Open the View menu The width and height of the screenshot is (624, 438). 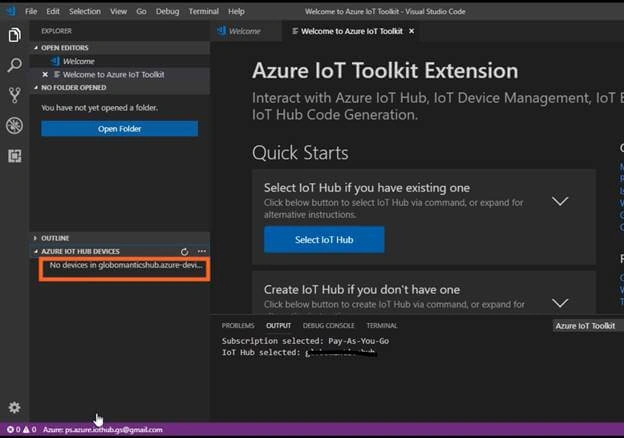(x=119, y=11)
